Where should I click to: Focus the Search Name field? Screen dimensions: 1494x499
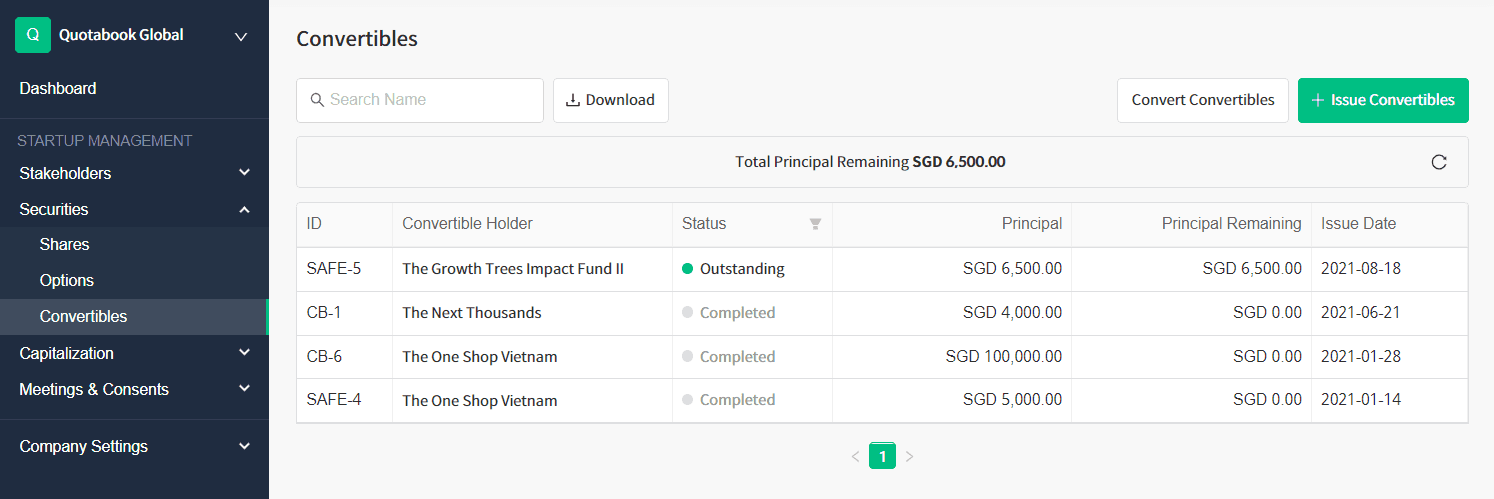point(432,100)
